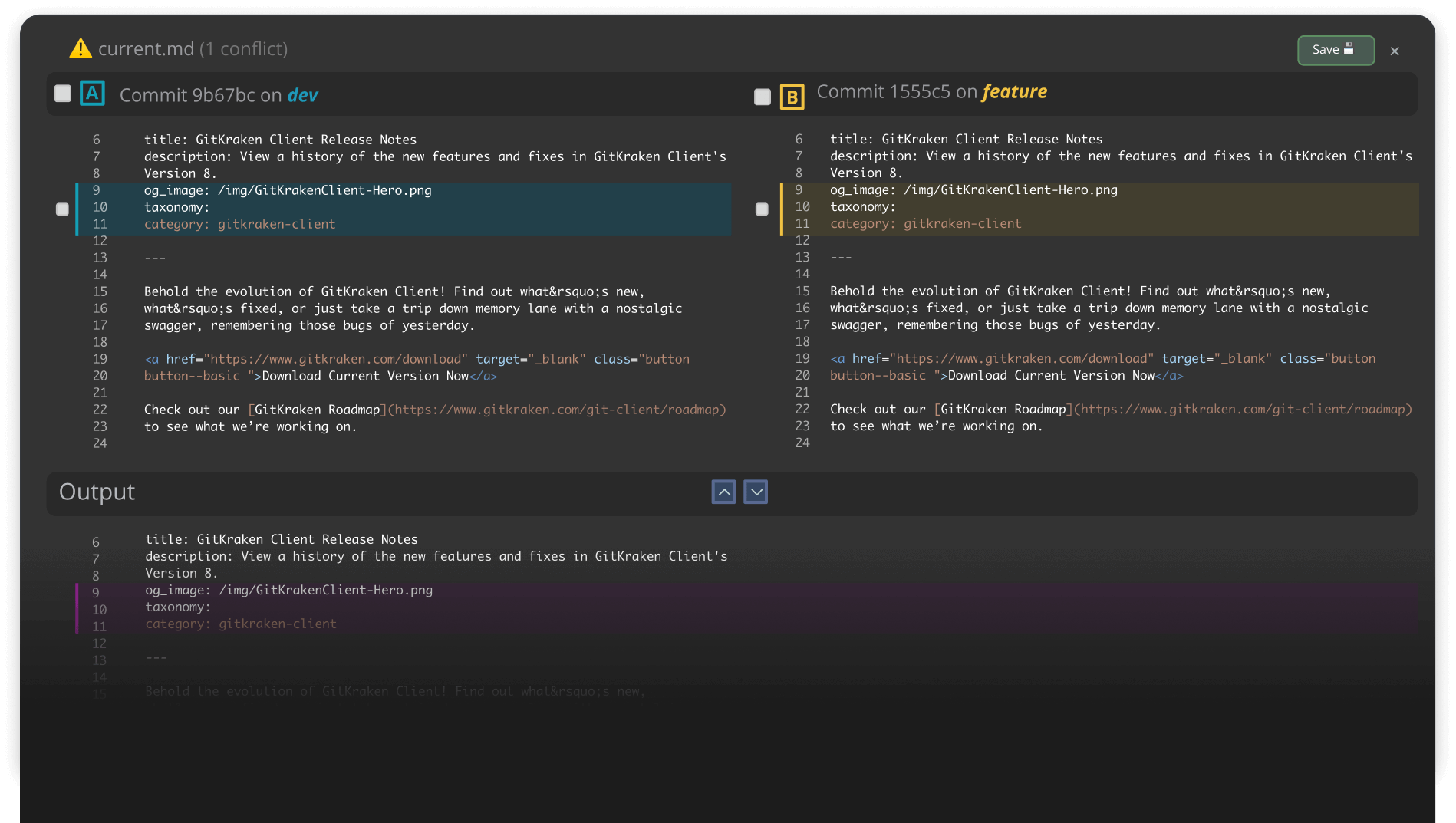1456x823 pixels.
Task: Select the conflicting hunk checkbox in feature pane
Action: pyautogui.click(x=762, y=209)
